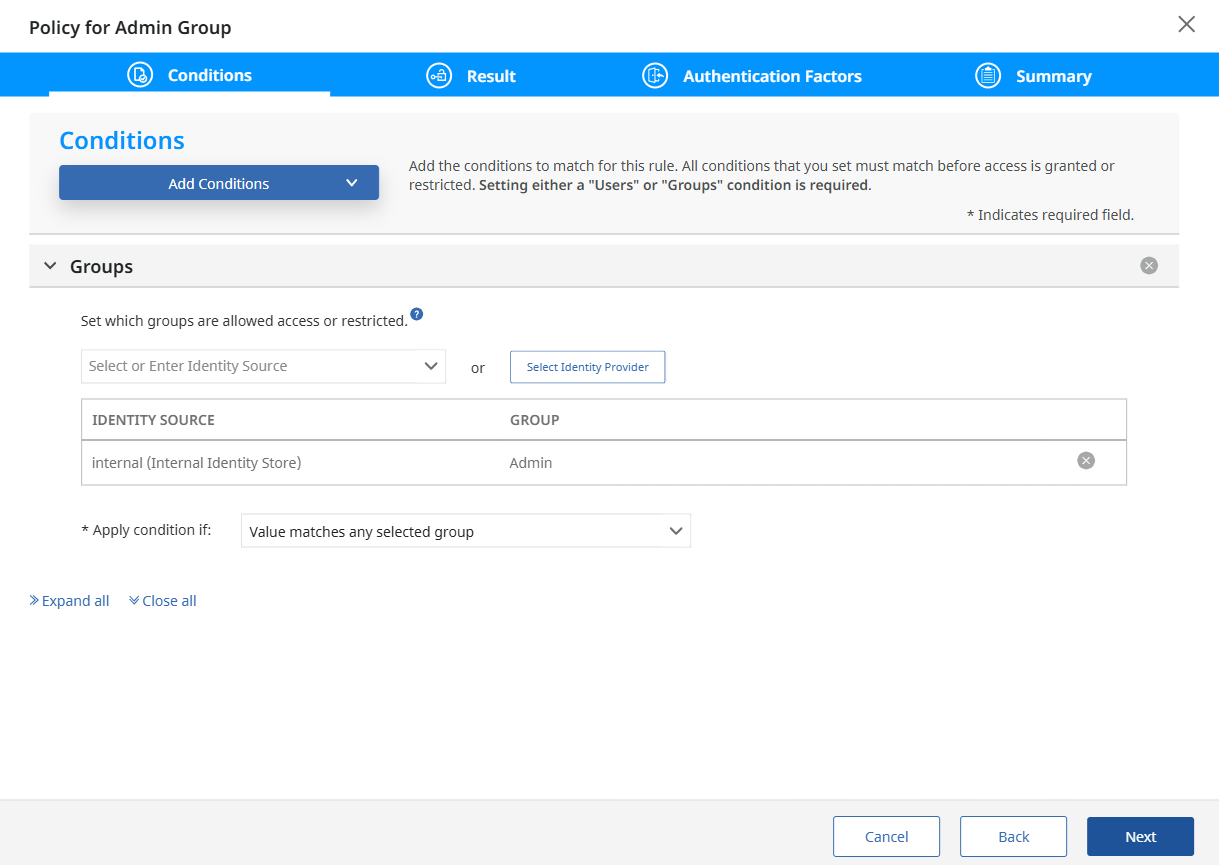1219x865 pixels.
Task: Collapse the Groups section chevron
Action: [50, 267]
